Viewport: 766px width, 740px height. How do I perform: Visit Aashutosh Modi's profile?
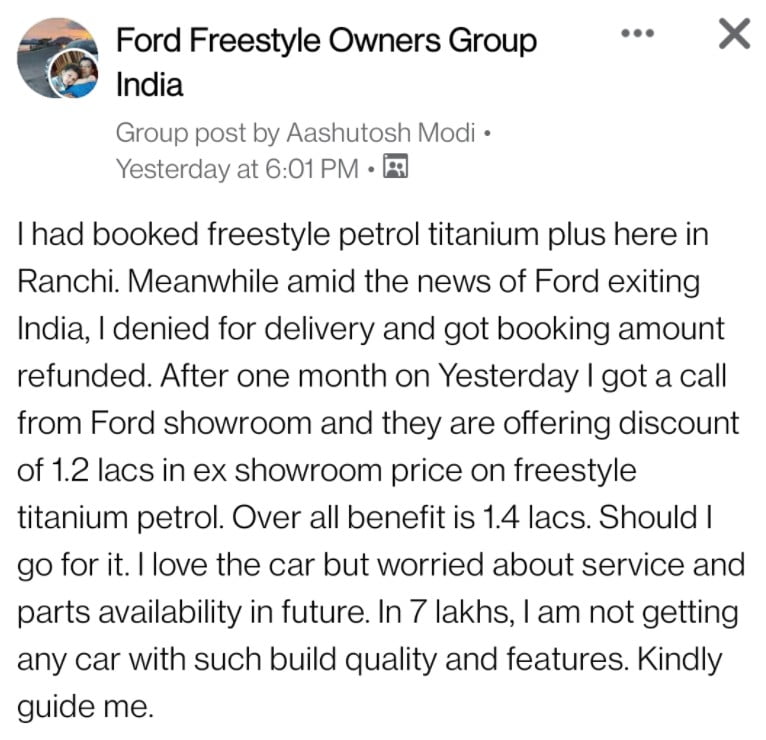coord(381,132)
